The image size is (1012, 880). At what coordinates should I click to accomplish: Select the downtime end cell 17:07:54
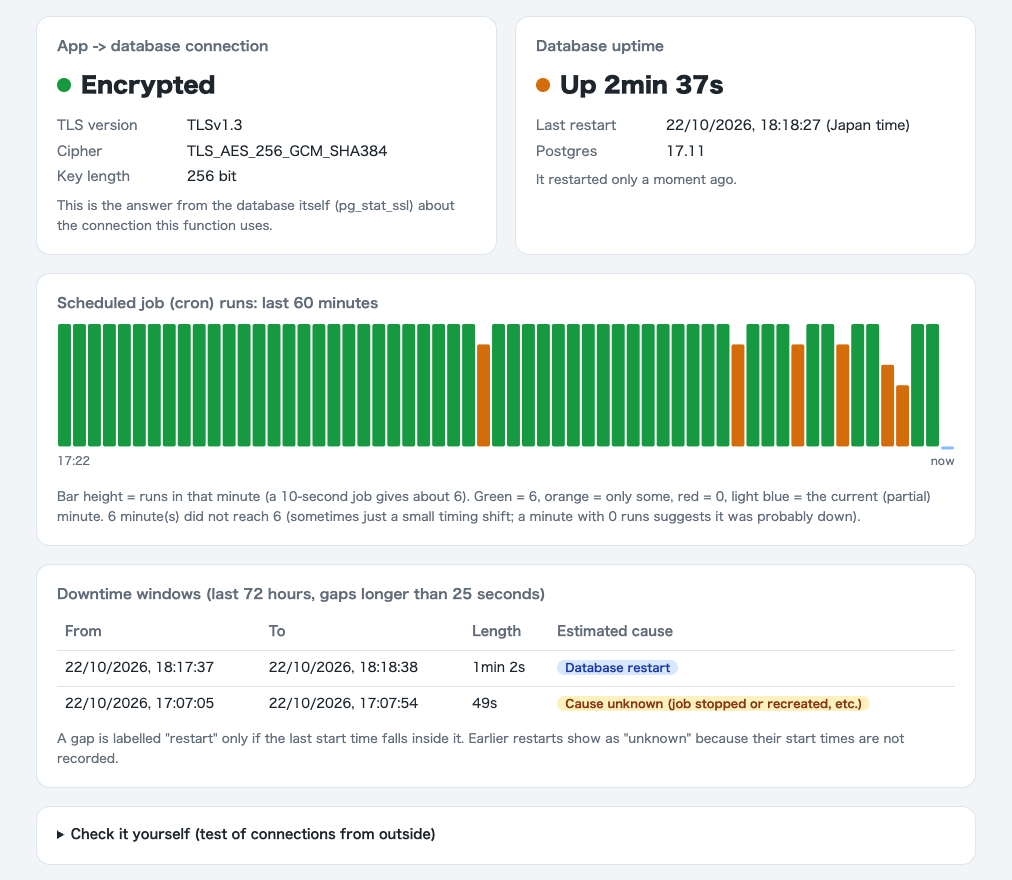tap(343, 704)
